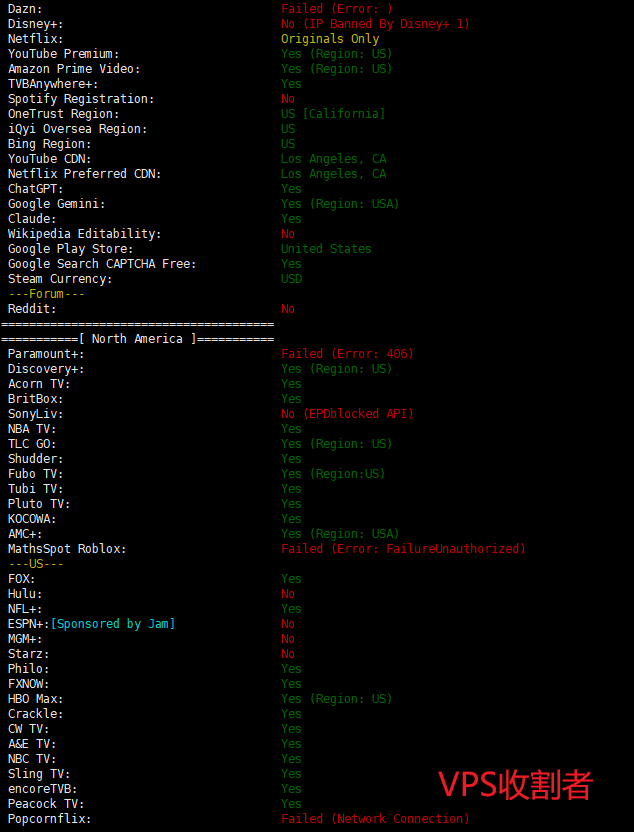Viewport: 634px width, 832px height.
Task: Click the ChatGPT label in the list
Action: pos(36,189)
